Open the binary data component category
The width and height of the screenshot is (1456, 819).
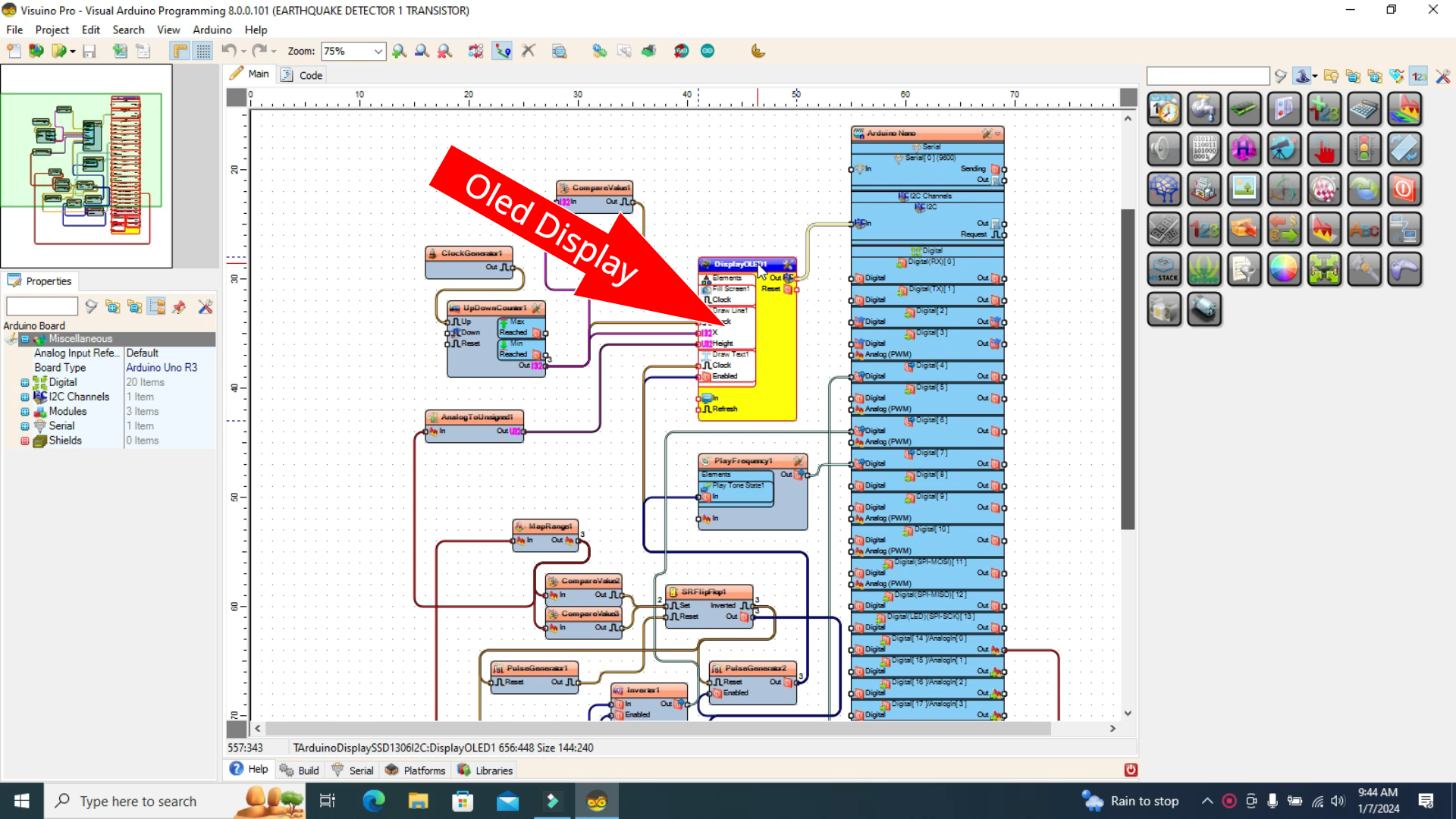click(x=1204, y=149)
